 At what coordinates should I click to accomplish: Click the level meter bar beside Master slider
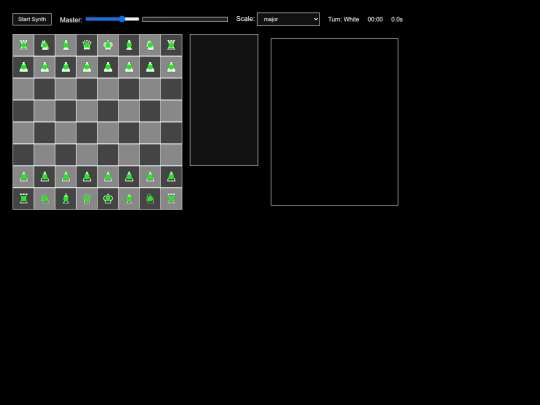[x=185, y=19]
